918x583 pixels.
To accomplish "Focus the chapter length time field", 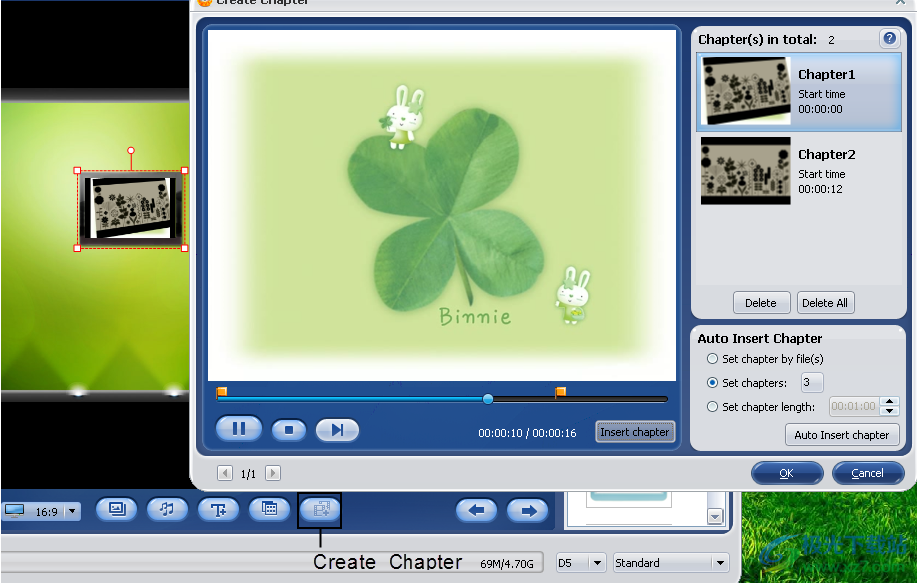I will (854, 406).
